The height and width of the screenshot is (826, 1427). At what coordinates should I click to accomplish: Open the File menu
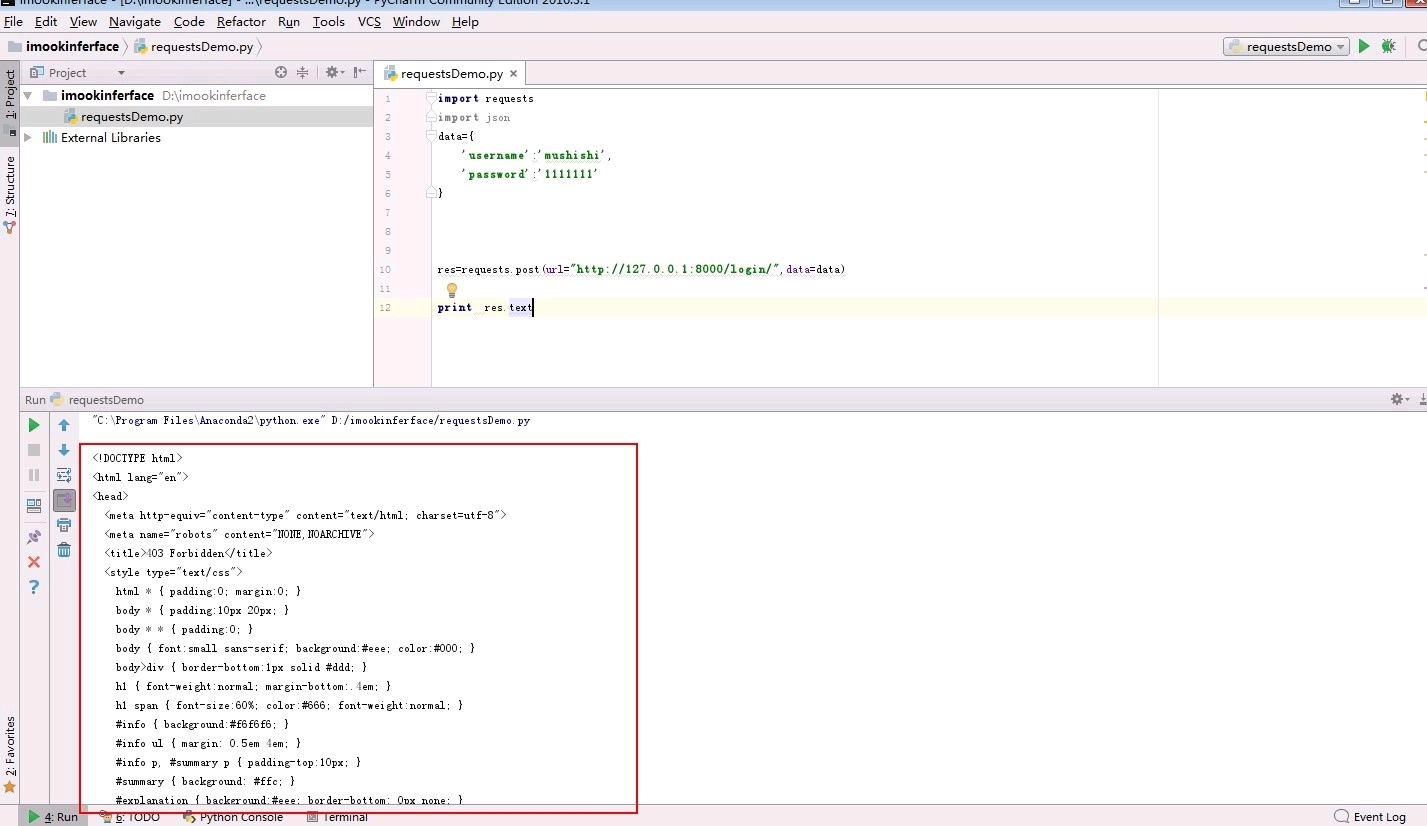click(13, 21)
